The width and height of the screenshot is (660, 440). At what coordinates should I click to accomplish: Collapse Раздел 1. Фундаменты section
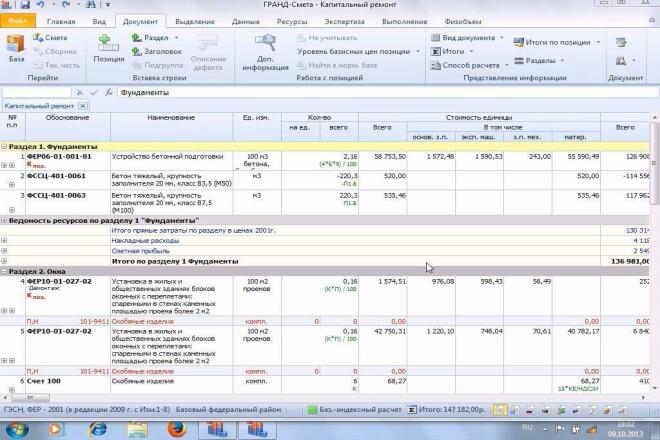coord(4,147)
